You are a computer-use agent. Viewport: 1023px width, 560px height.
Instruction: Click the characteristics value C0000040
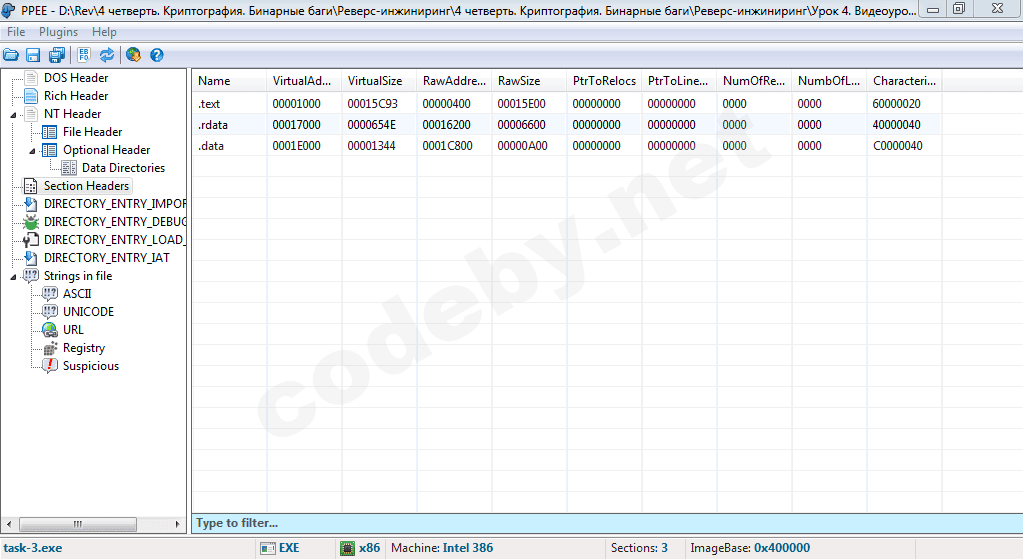coord(898,146)
